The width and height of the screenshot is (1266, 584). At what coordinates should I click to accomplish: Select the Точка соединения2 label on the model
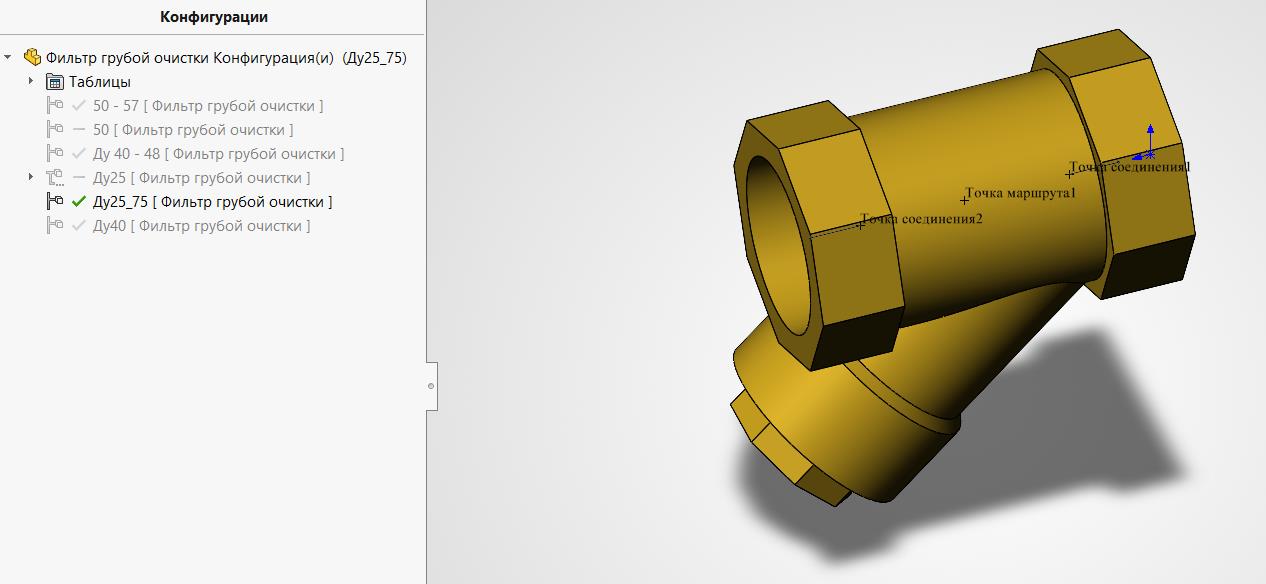pos(921,218)
